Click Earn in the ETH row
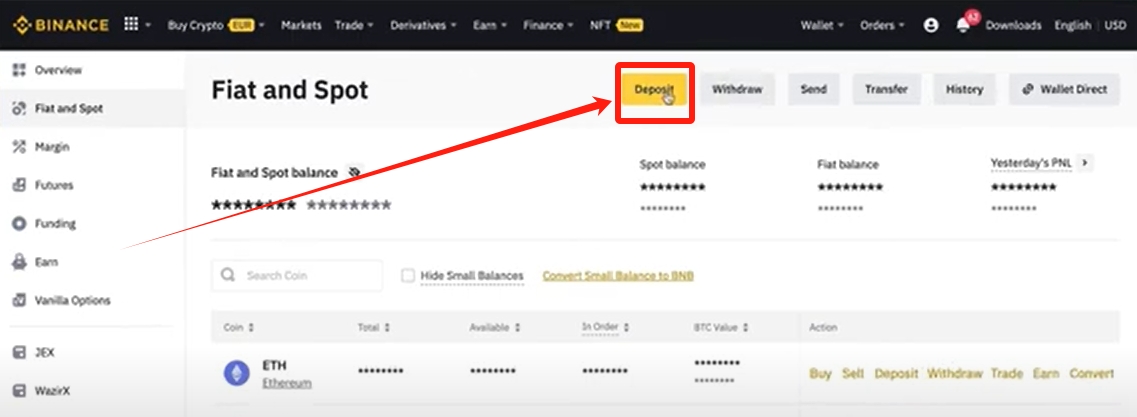This screenshot has height=417, width=1137. [x=1046, y=373]
